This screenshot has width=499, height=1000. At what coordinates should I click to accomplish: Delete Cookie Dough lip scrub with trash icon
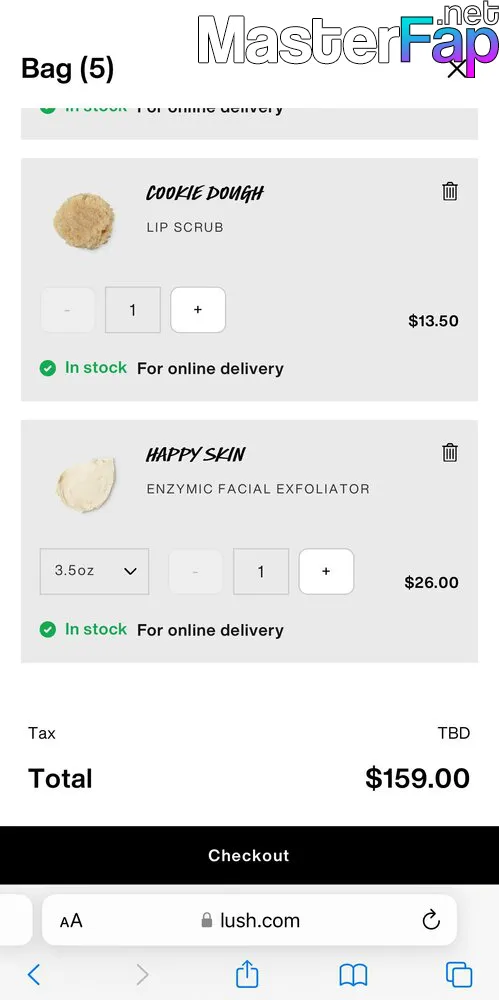coord(450,191)
